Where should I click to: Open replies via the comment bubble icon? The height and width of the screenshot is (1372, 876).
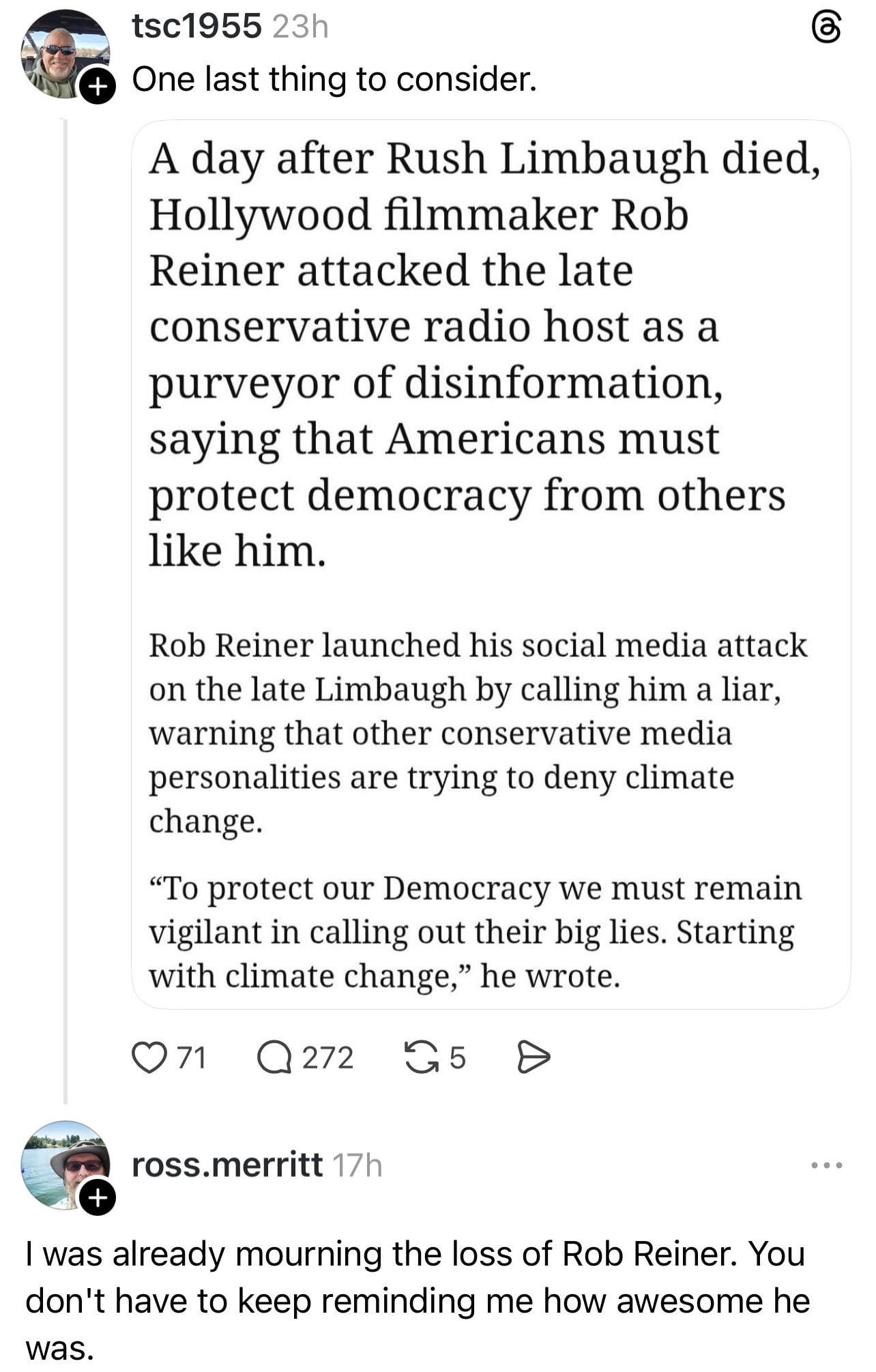tap(274, 1058)
